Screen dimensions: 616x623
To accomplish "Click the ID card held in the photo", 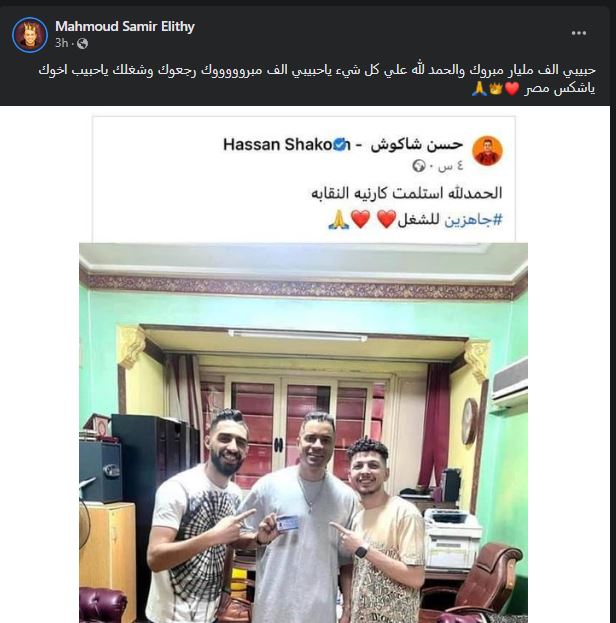I will 288,523.
